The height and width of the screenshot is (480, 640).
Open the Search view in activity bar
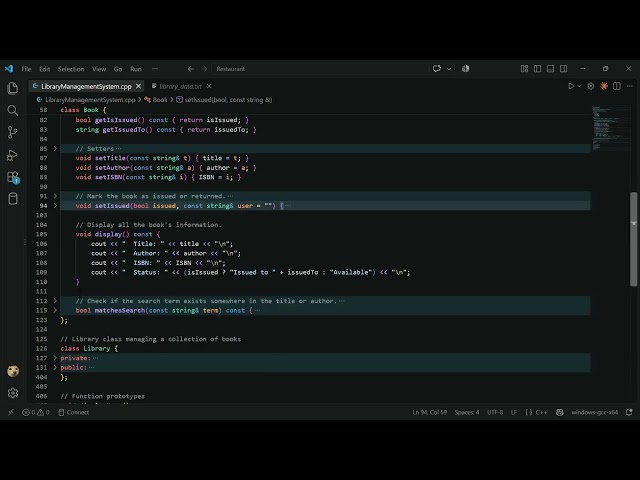(13, 110)
